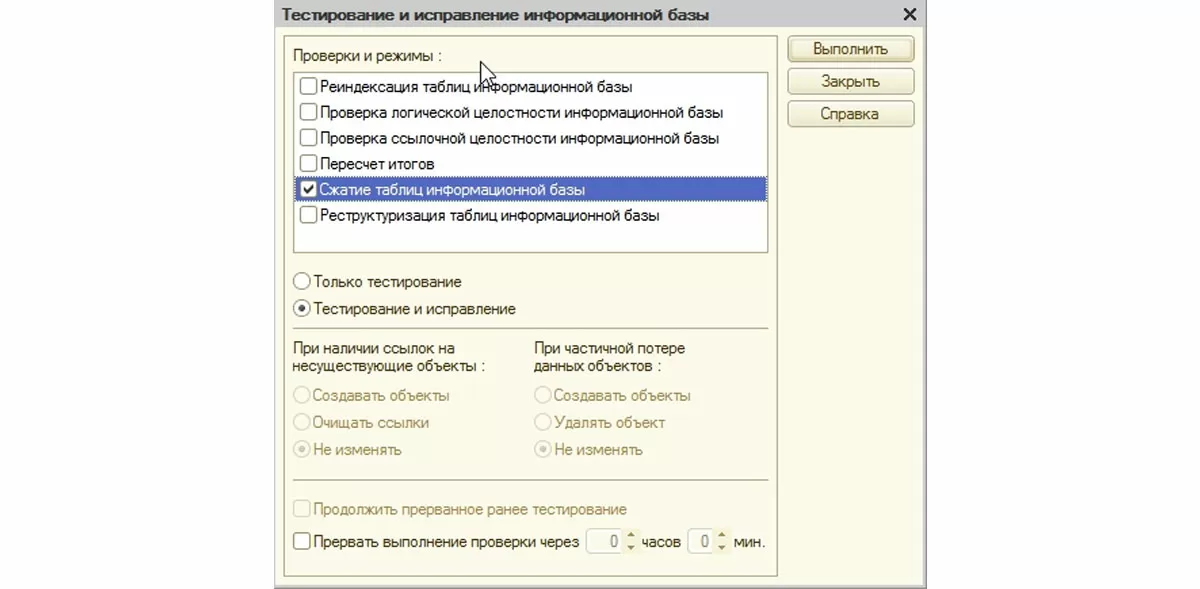
Task: Tick Продолжить прерванное ранее тестирование checkbox
Action: pos(302,510)
